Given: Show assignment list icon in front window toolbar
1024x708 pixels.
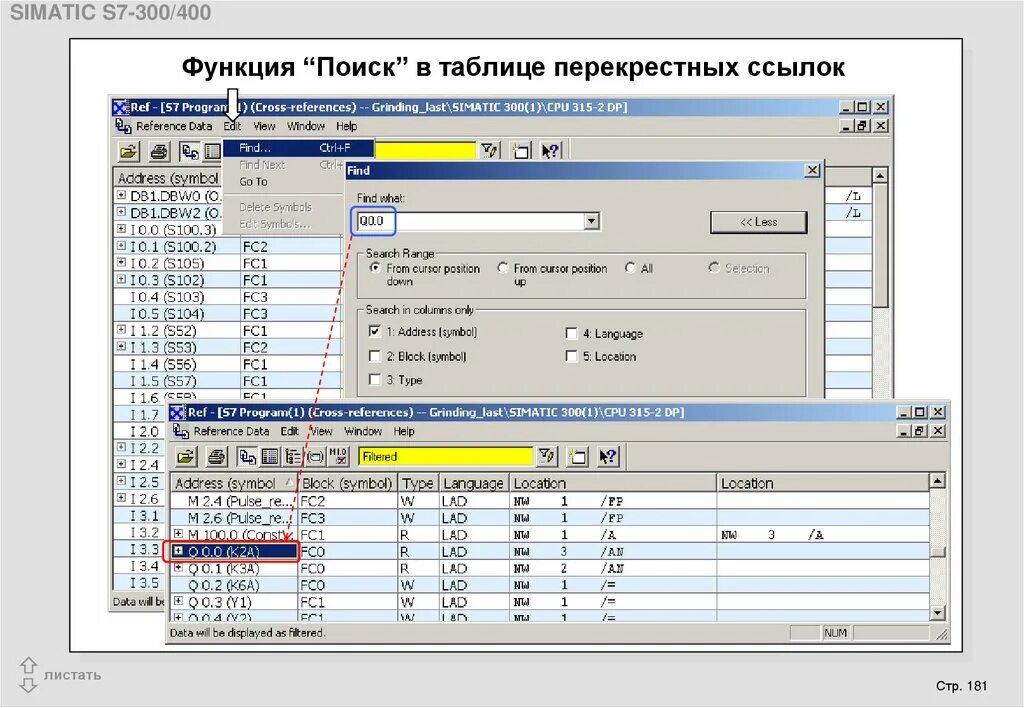Looking at the screenshot, I should point(270,457).
